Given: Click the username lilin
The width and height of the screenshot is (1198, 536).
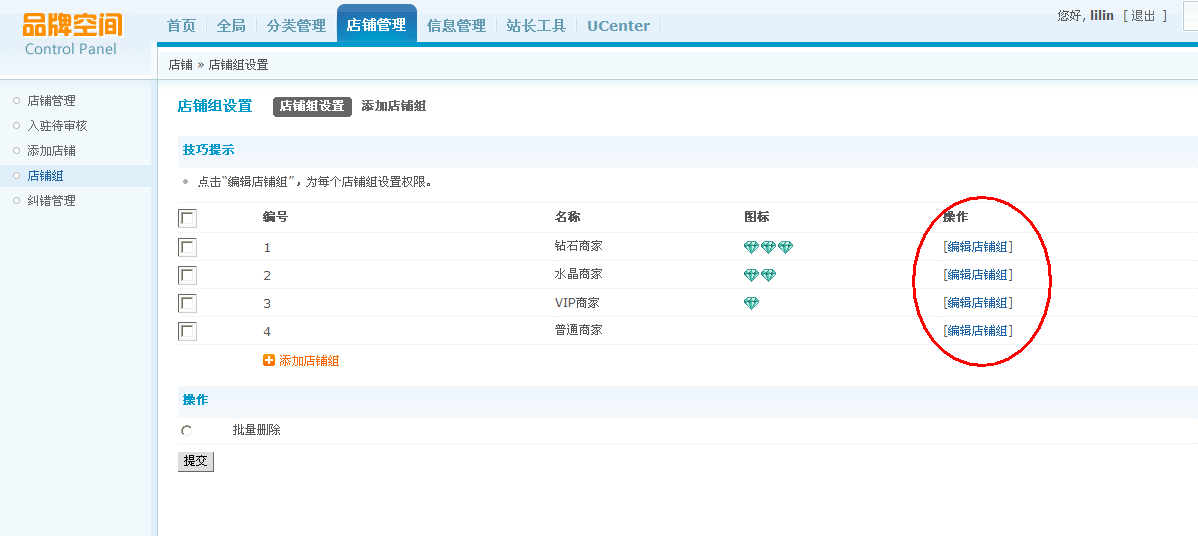Looking at the screenshot, I should click(1104, 15).
